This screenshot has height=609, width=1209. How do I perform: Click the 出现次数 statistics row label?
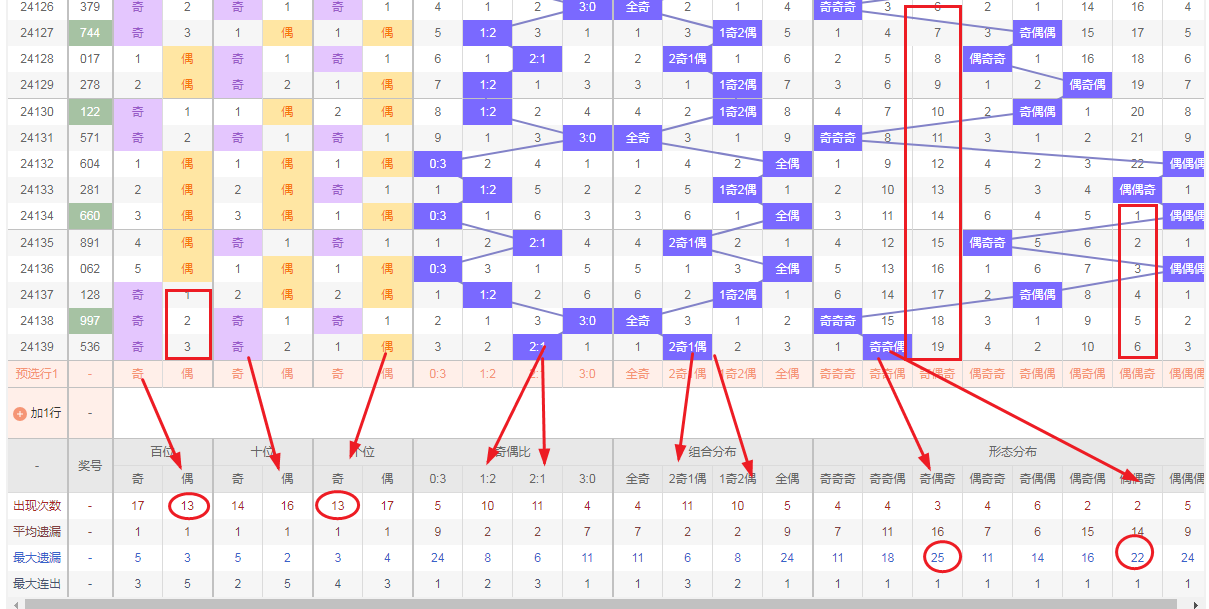click(x=36, y=506)
